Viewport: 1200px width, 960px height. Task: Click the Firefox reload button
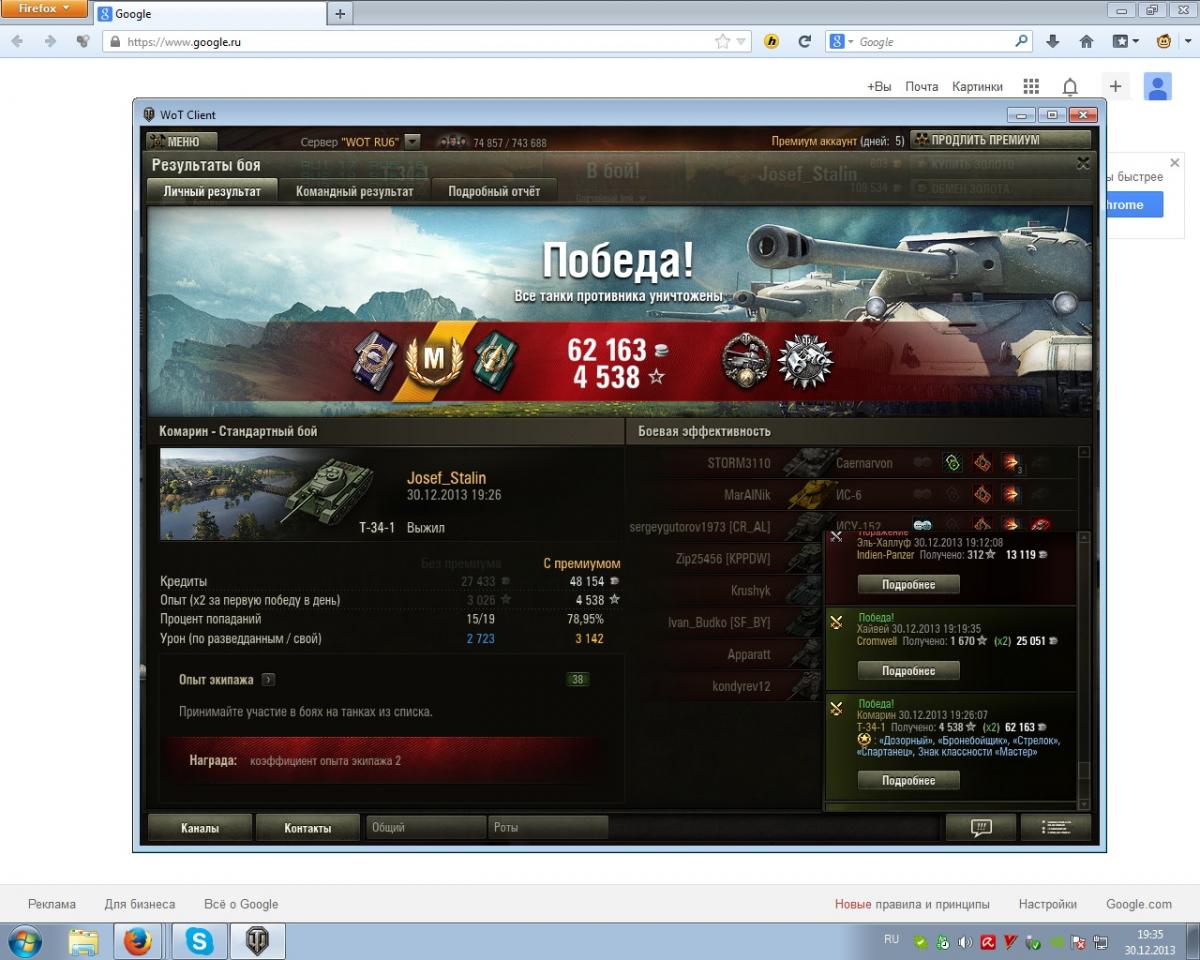tap(804, 42)
